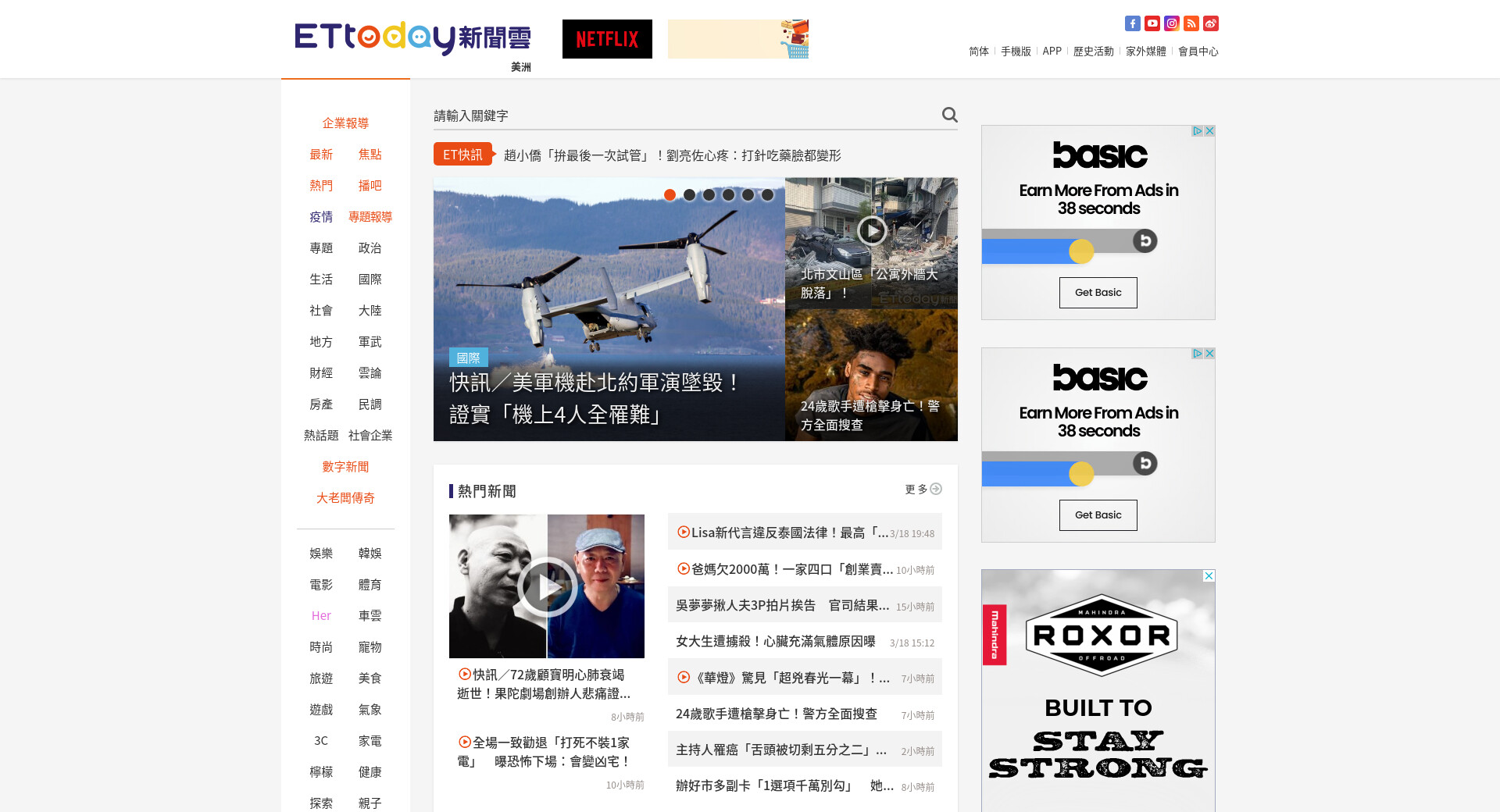Screen dimensions: 1500x812
Task: Click the Get Basic button in first ad
Action: 1098,293
